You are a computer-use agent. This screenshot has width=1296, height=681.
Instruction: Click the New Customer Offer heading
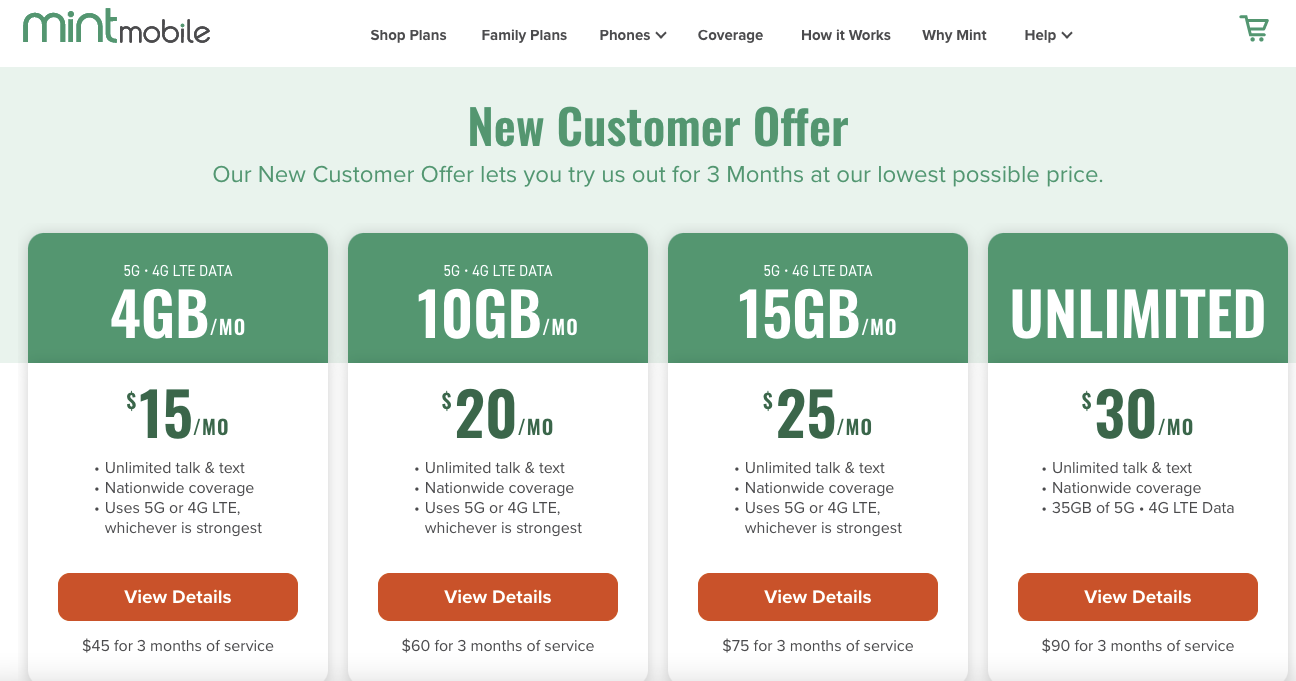tap(658, 126)
